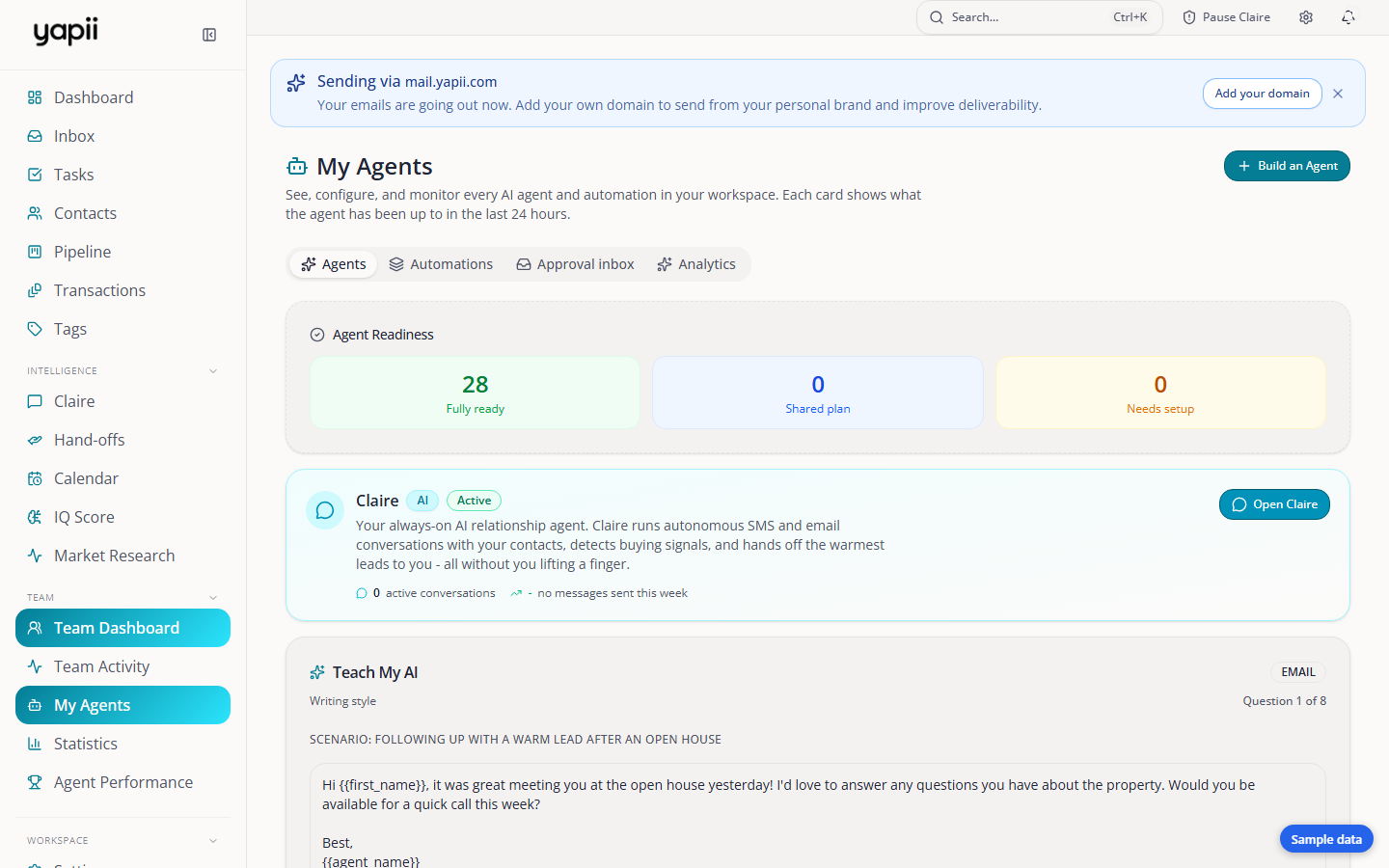Click the Writing style label

pyautogui.click(x=342, y=701)
